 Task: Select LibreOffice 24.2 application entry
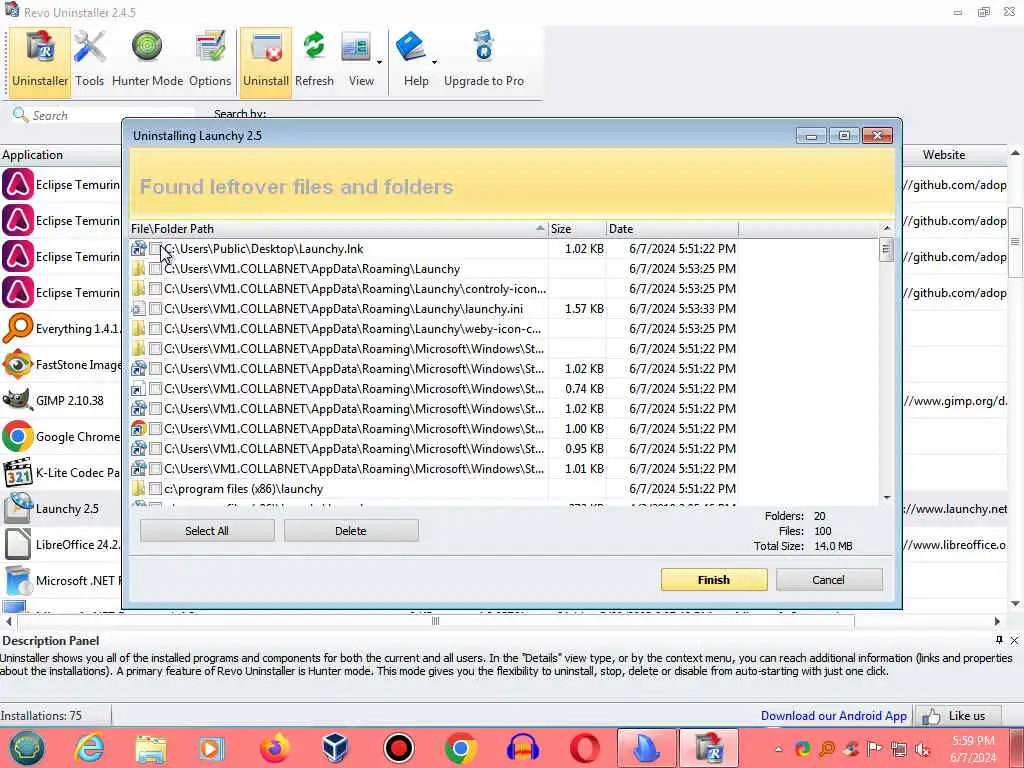click(x=61, y=544)
